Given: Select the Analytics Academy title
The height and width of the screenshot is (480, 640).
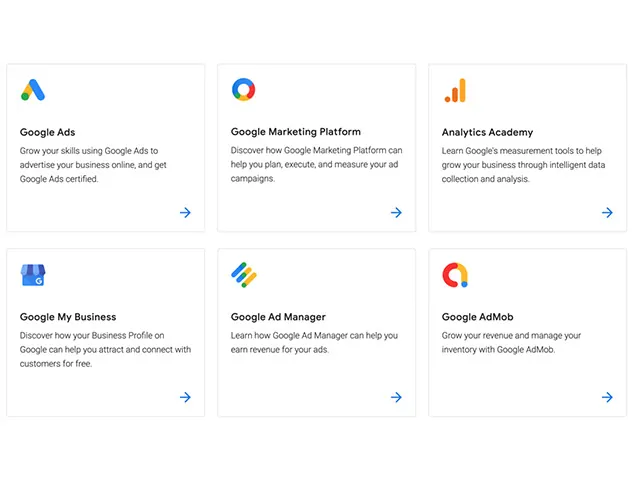Looking at the screenshot, I should 487,132.
